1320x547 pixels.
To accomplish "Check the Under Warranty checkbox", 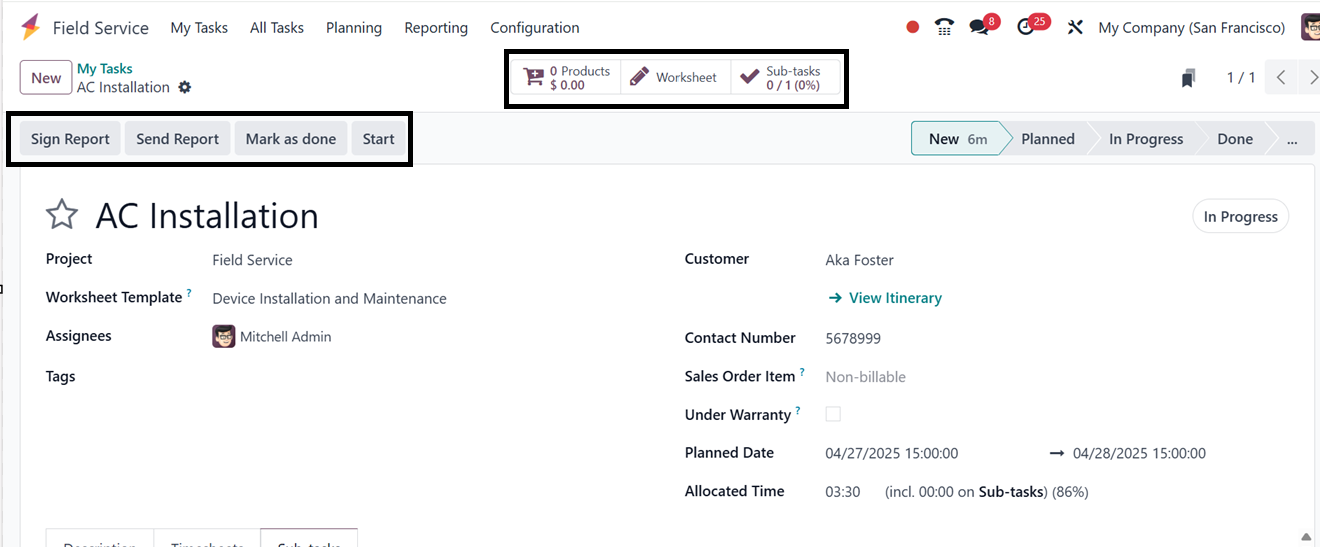I will point(833,414).
